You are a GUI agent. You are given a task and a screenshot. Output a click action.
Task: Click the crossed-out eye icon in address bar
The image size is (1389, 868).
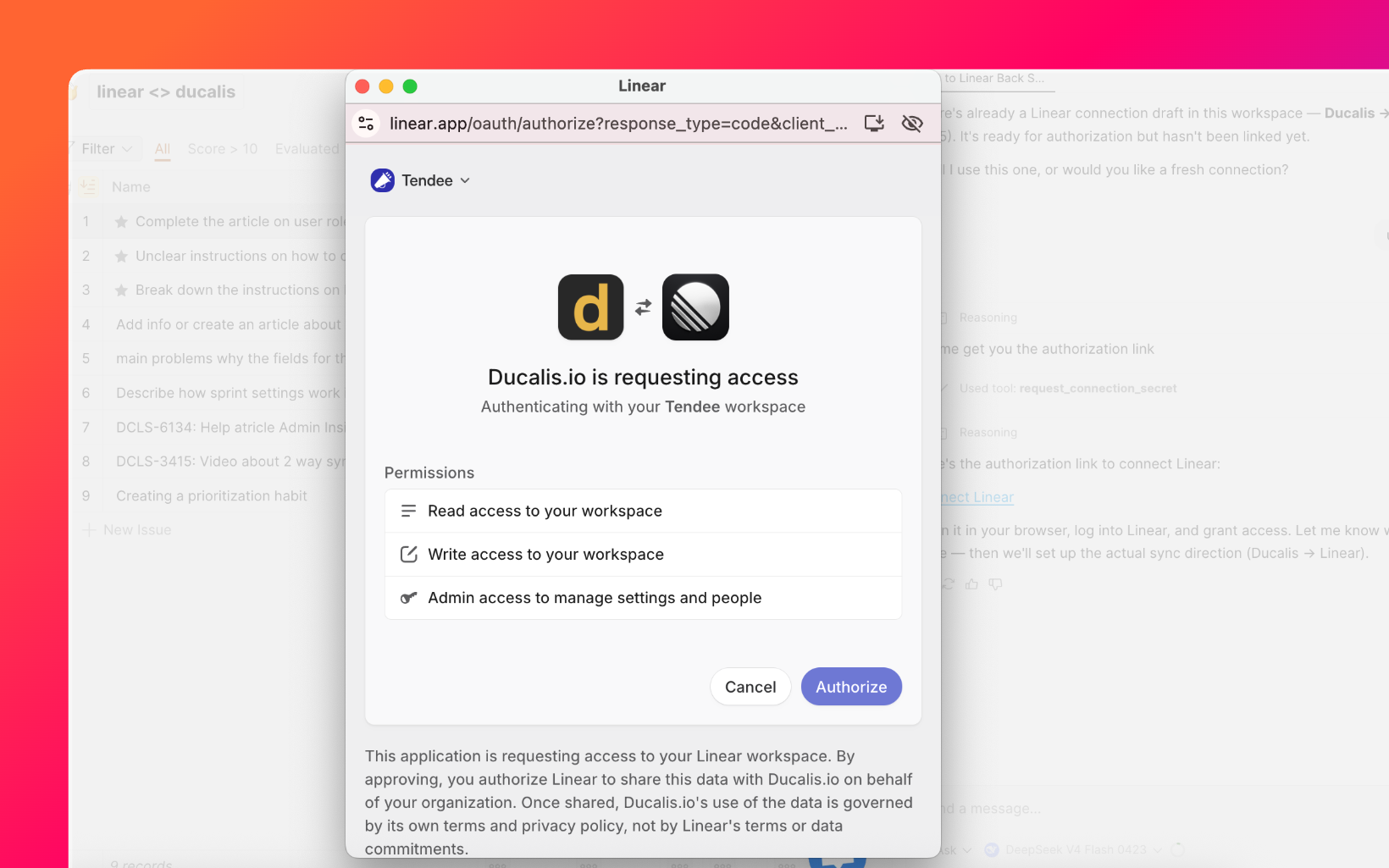(912, 124)
